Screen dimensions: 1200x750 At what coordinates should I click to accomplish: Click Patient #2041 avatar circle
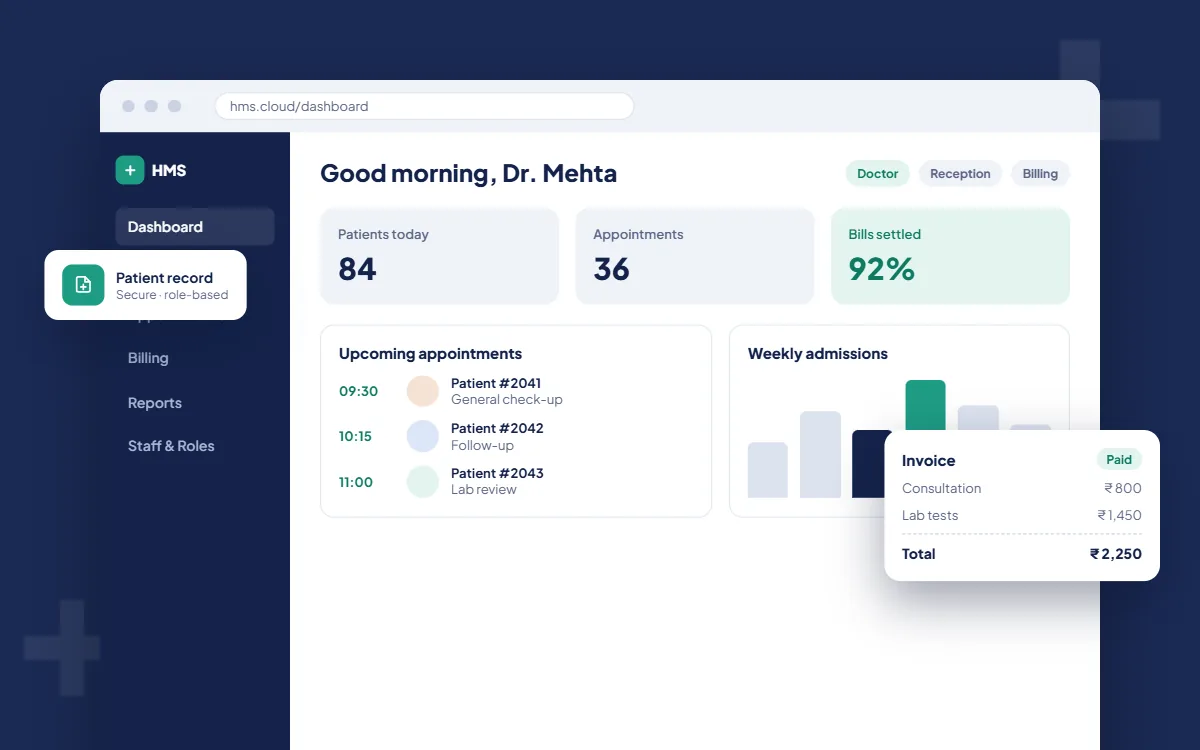pos(423,391)
